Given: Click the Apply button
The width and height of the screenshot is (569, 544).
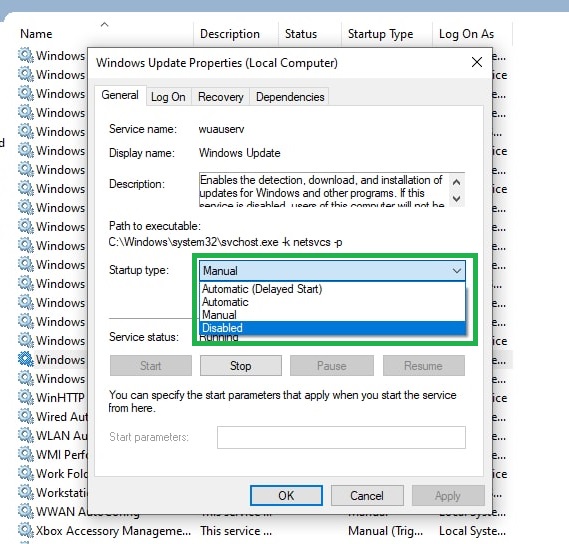Looking at the screenshot, I should pyautogui.click(x=448, y=495).
